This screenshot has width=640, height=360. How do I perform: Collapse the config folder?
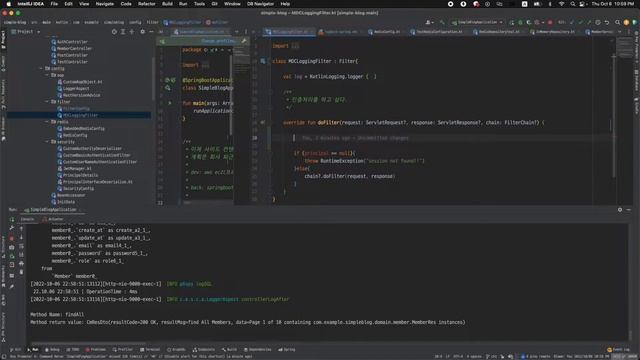tap(41, 69)
